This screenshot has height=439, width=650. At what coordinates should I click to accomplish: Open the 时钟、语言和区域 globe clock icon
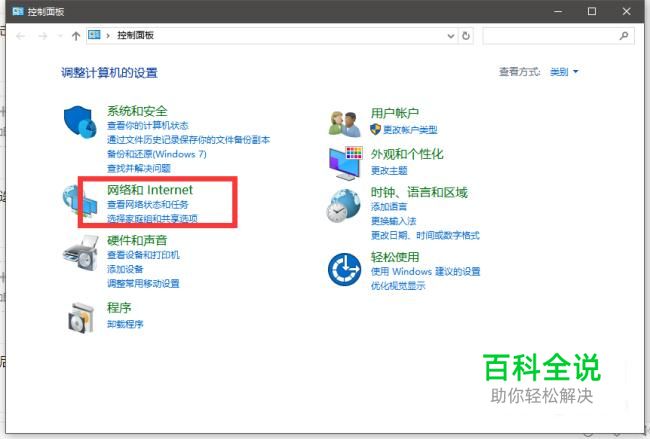(x=343, y=206)
